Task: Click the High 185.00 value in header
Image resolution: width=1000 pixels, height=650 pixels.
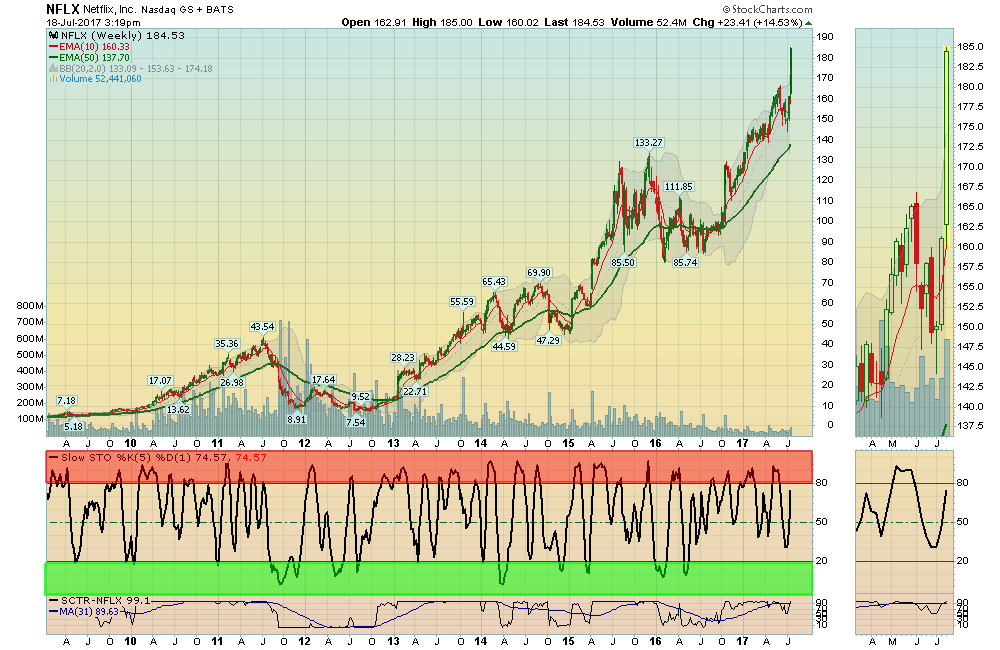Action: pos(442,22)
